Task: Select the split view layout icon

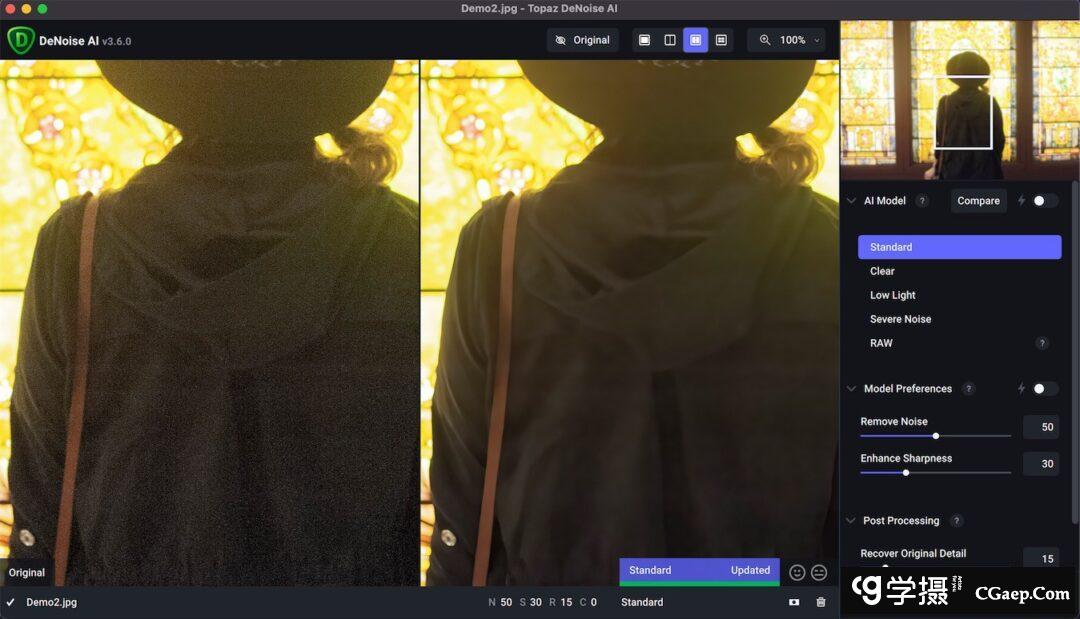Action: coord(670,40)
